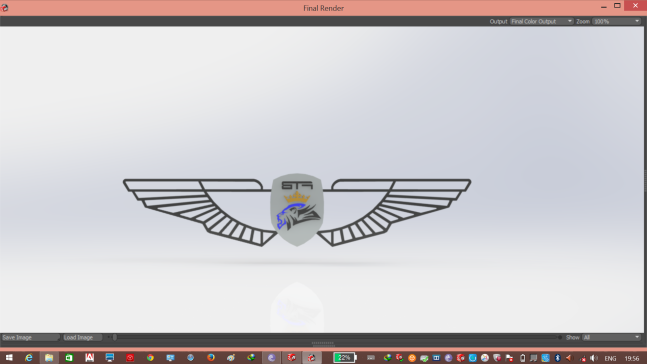Click the 22% battery indicator
Viewport: 647px width, 364px height.
(x=345, y=358)
